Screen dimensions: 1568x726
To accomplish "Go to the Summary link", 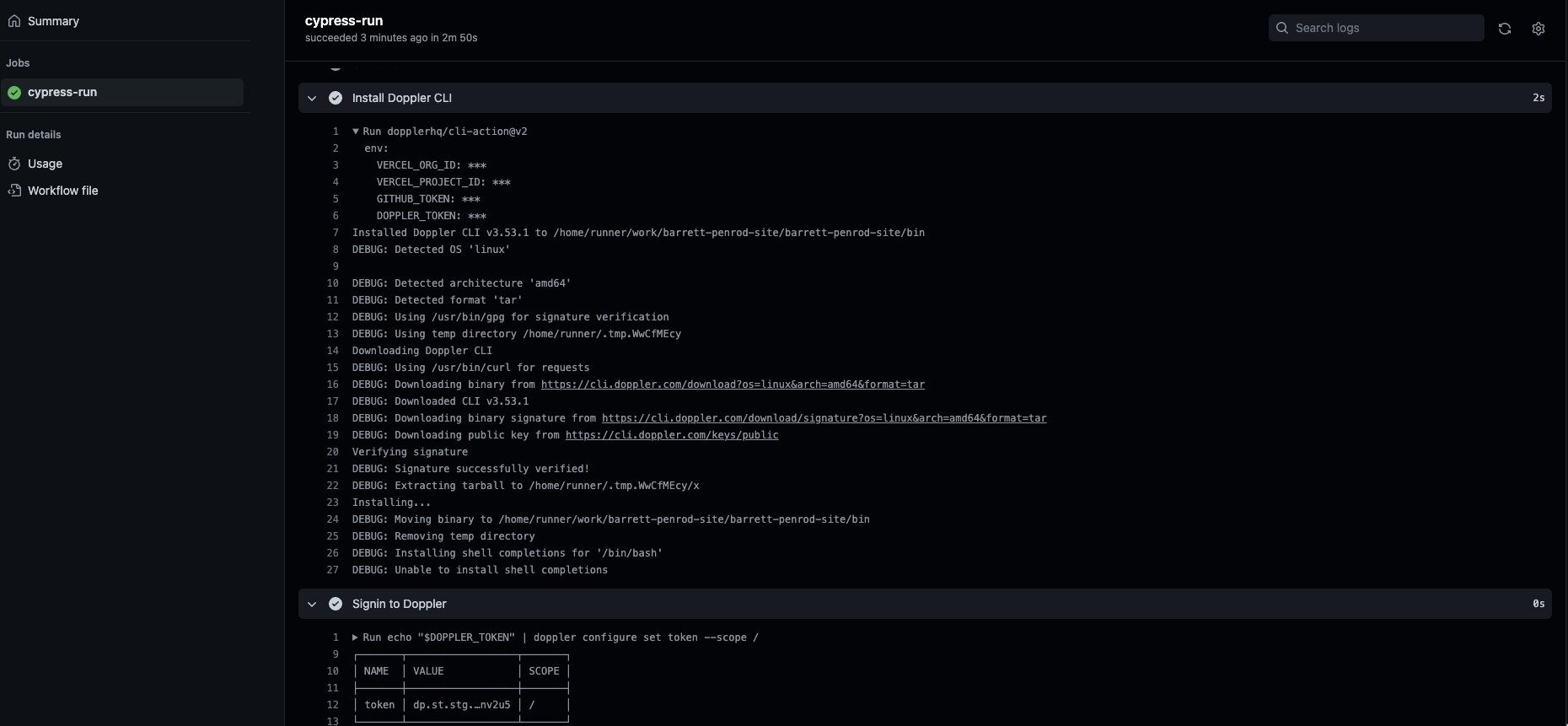I will (53, 21).
